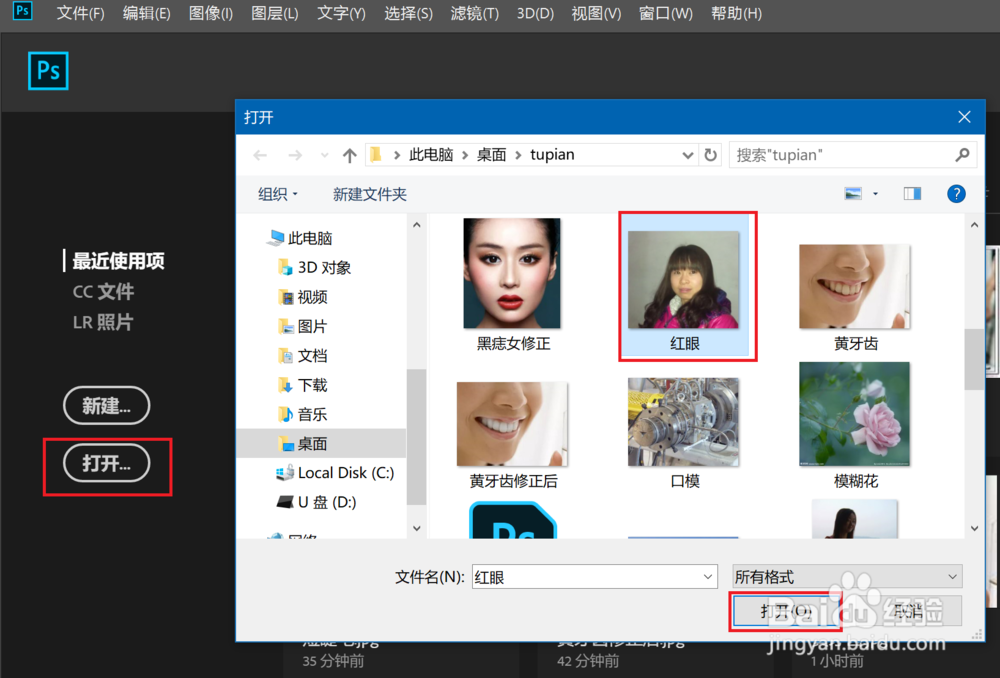Image resolution: width=1000 pixels, height=678 pixels.
Task: Select CC 文件 in the left sidebar
Action: click(x=103, y=291)
